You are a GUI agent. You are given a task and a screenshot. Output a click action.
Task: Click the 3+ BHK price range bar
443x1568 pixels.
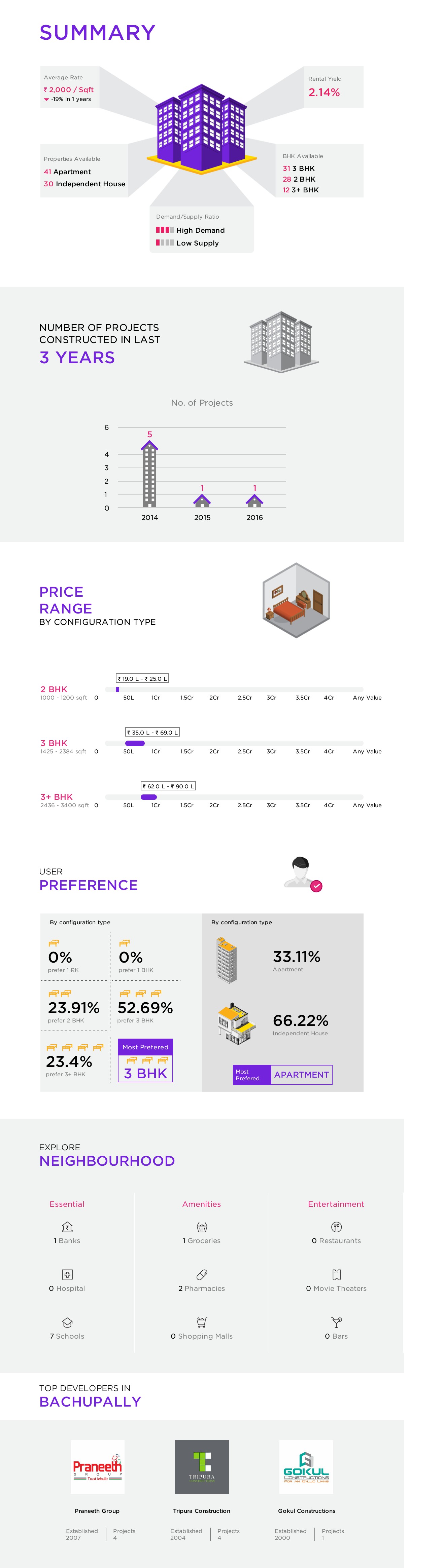[x=149, y=797]
